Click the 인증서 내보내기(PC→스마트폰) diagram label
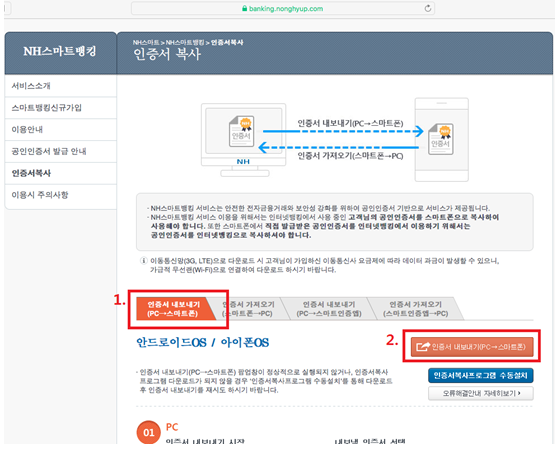The width and height of the screenshot is (555, 454). pyautogui.click(x=350, y=123)
